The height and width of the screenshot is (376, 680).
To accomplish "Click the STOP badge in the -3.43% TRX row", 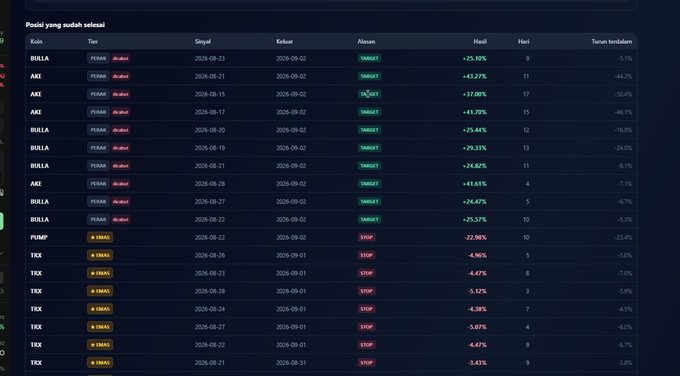I will [x=366, y=363].
